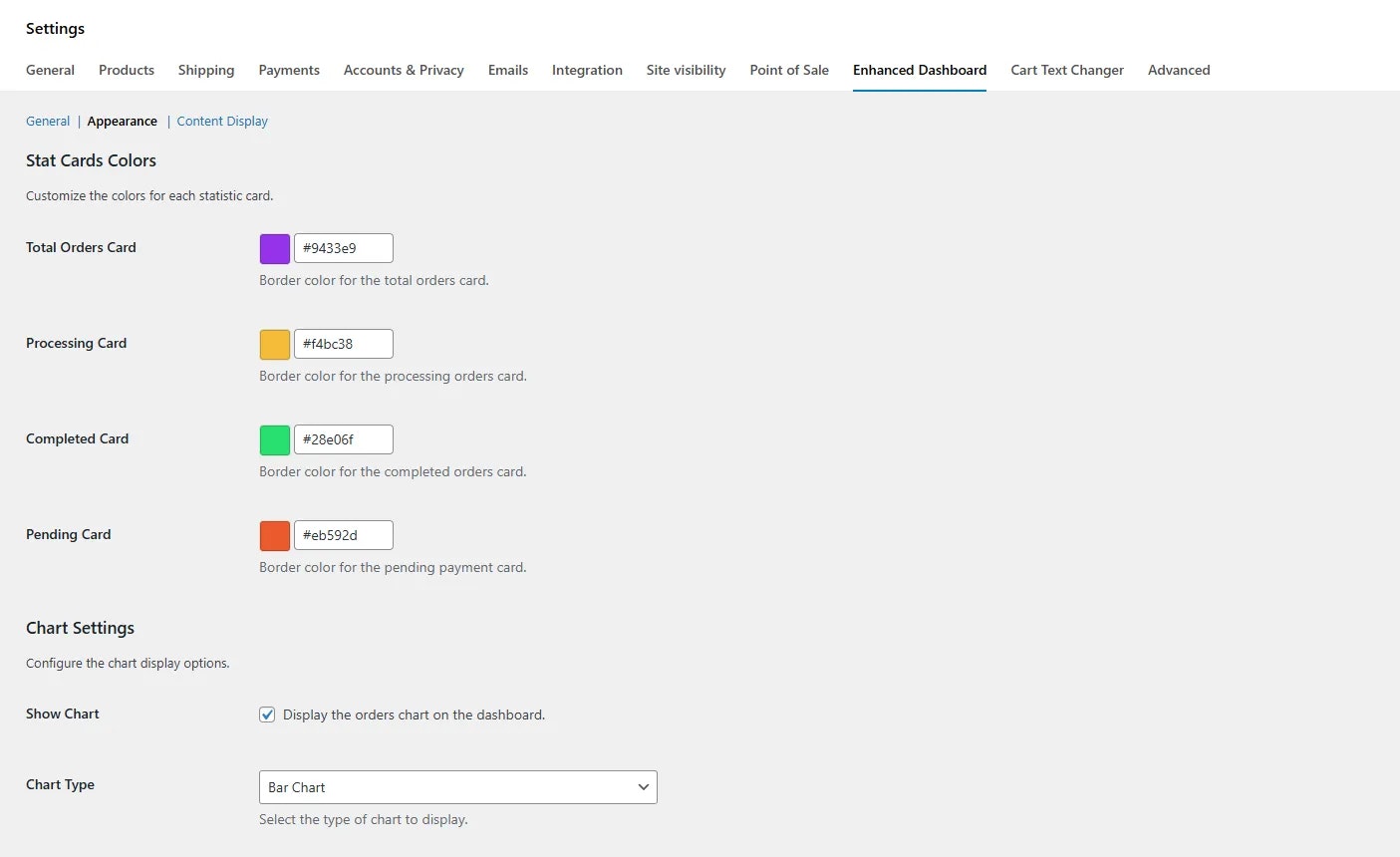This screenshot has width=1400, height=857.
Task: Switch to the Emails tab
Action: (507, 70)
